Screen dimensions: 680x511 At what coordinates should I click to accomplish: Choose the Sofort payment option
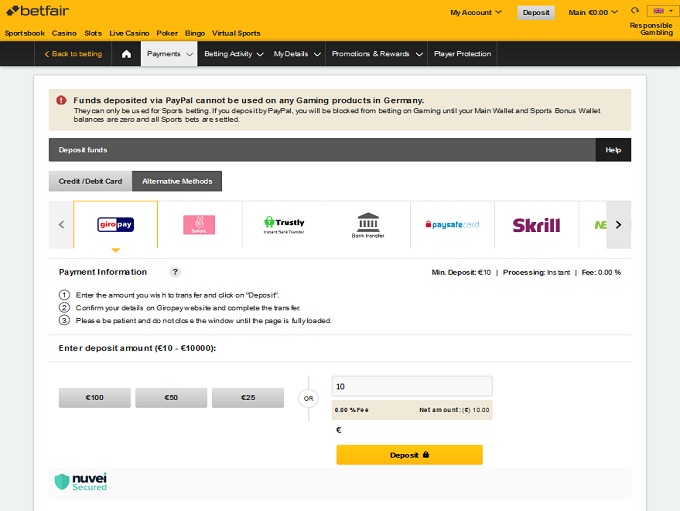pos(199,225)
